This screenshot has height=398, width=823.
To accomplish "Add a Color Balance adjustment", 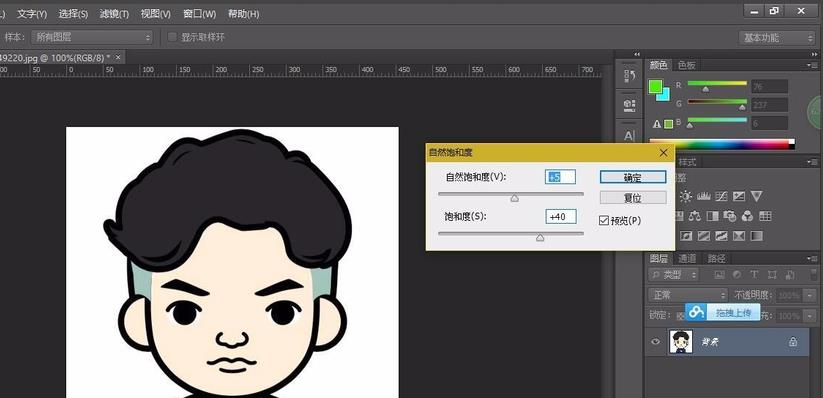I will pyautogui.click(x=694, y=216).
